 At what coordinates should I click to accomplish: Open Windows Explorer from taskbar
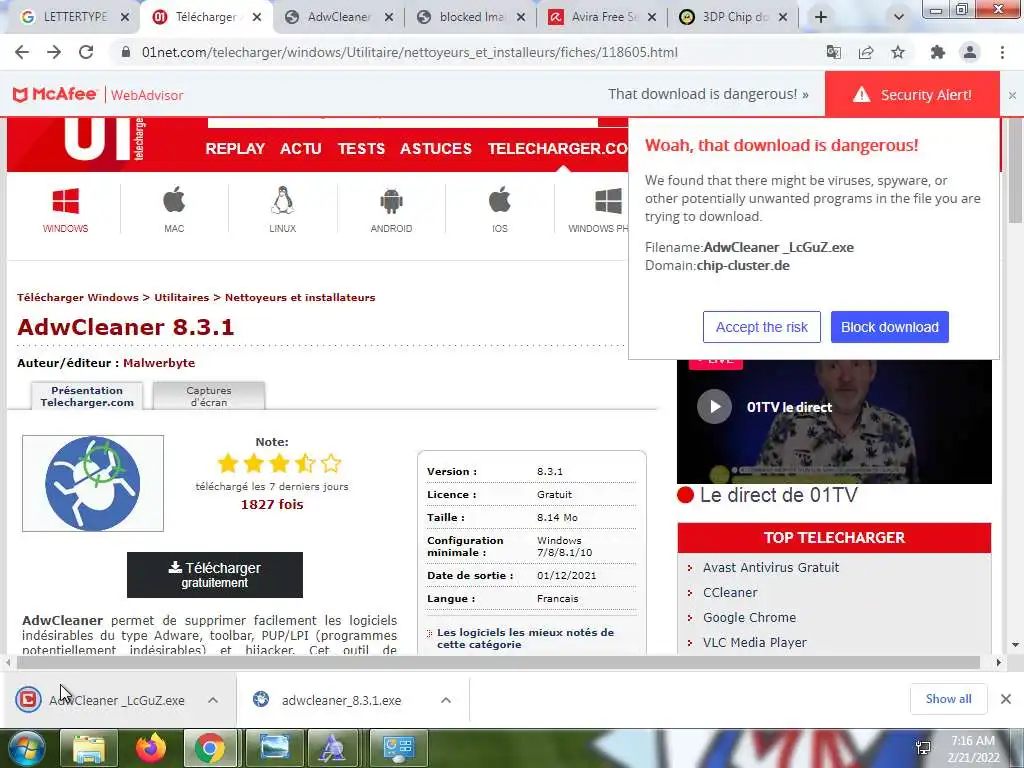[89, 748]
